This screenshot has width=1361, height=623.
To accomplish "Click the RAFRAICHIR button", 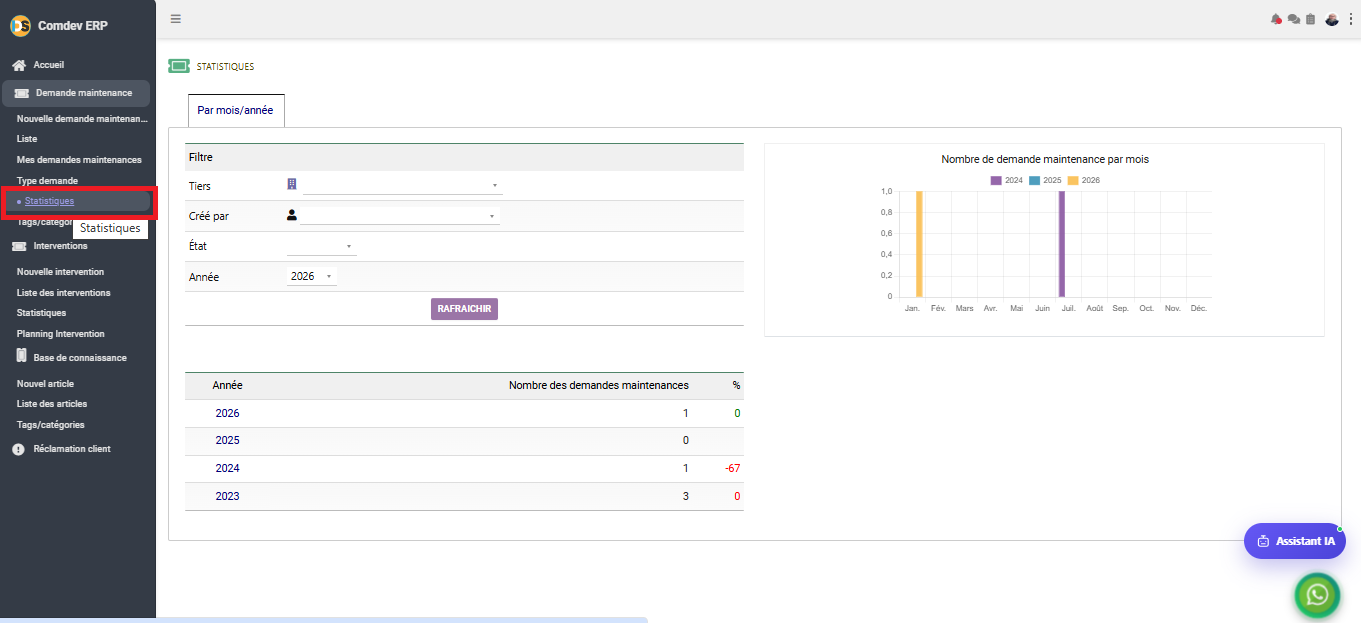I will (464, 309).
